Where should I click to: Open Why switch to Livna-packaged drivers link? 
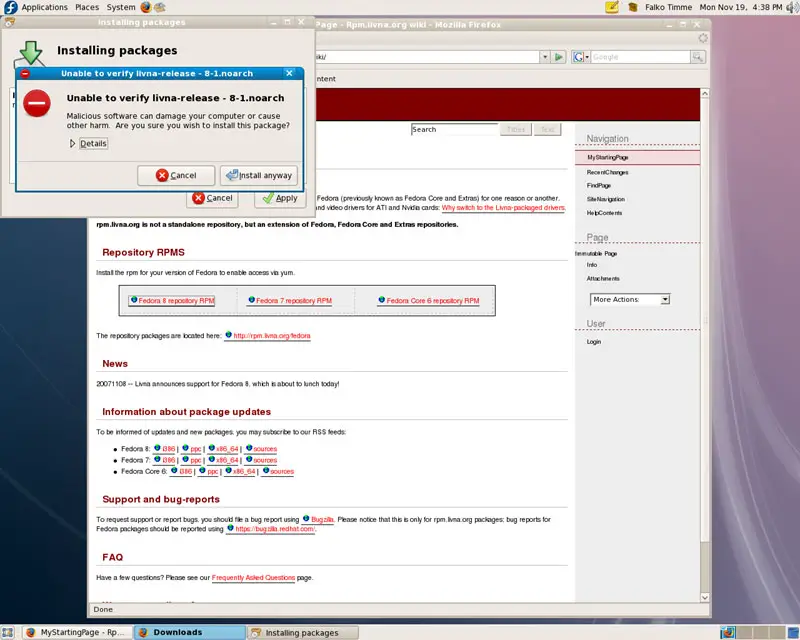coord(503,208)
